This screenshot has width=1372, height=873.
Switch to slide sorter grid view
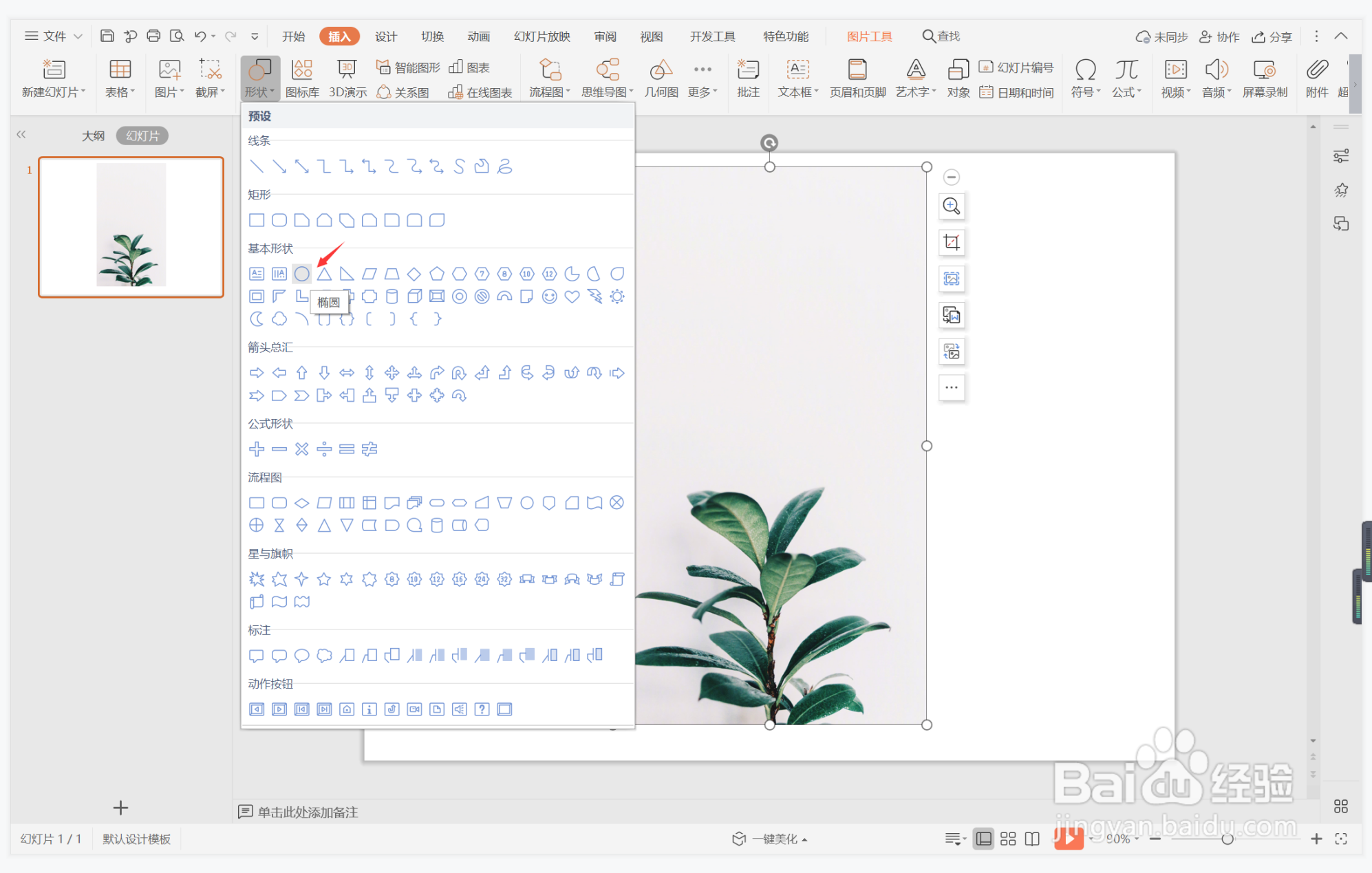[1008, 839]
